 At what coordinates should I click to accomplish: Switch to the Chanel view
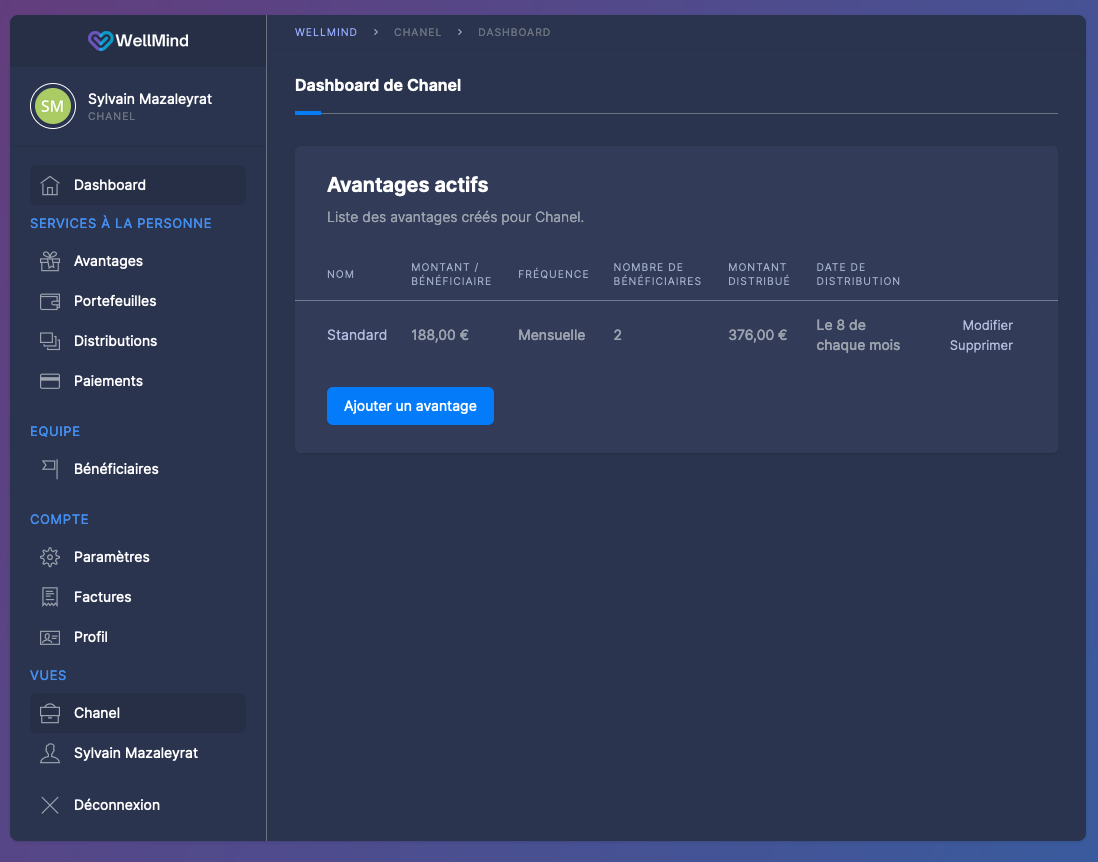click(x=97, y=713)
